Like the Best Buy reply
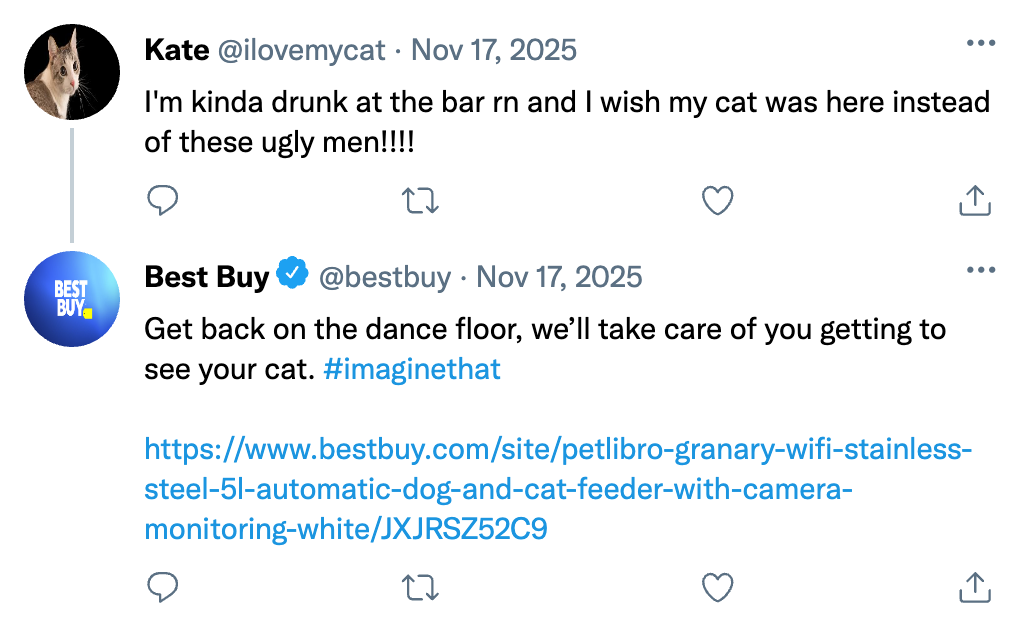 (718, 588)
